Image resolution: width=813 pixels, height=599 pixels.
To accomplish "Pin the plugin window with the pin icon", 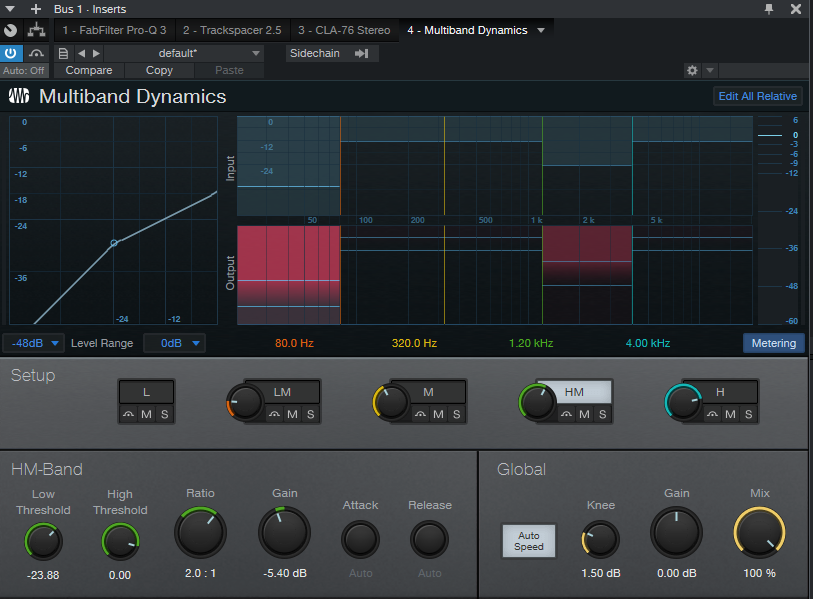I will [x=768, y=9].
